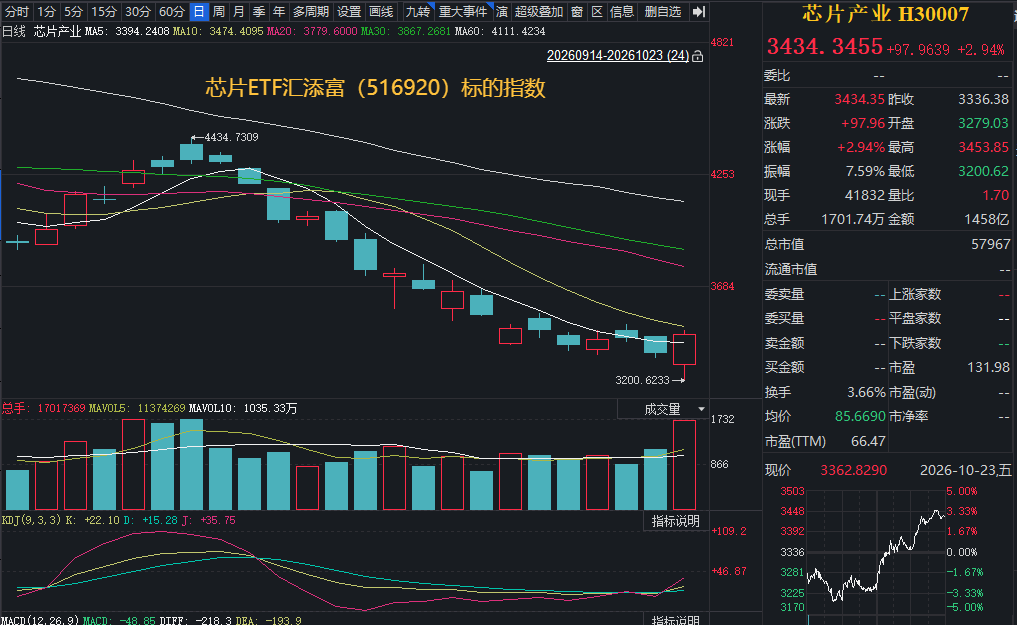Toggle the 窗 window button
Screen dimensions: 1017x625
577,12
